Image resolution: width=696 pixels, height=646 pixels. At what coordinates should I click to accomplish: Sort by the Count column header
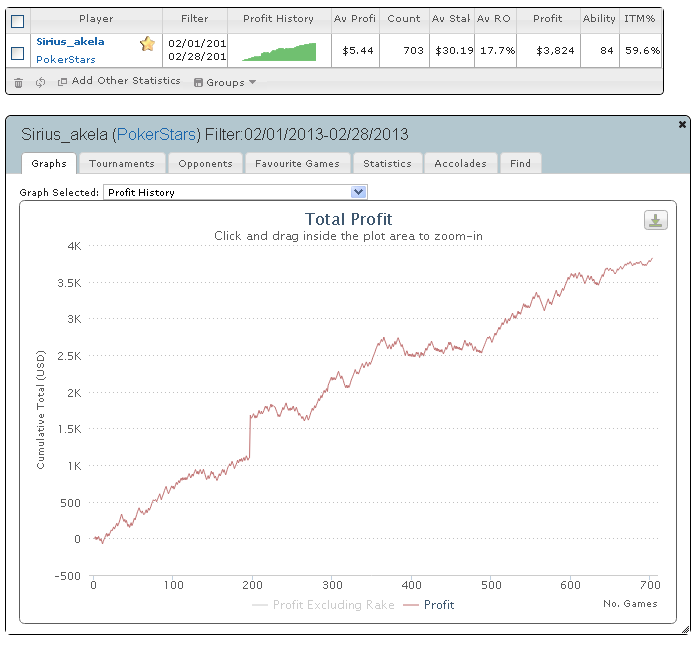(x=404, y=18)
